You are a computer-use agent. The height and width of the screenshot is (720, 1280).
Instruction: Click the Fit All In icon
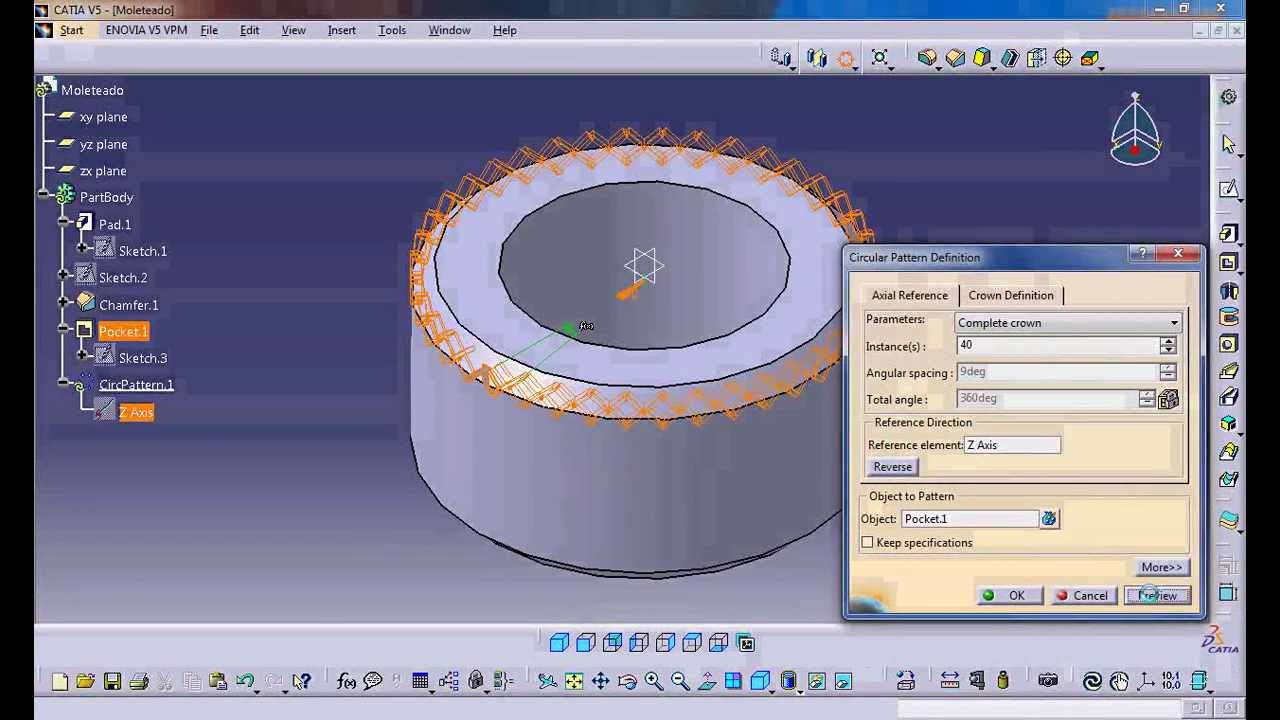coord(573,682)
